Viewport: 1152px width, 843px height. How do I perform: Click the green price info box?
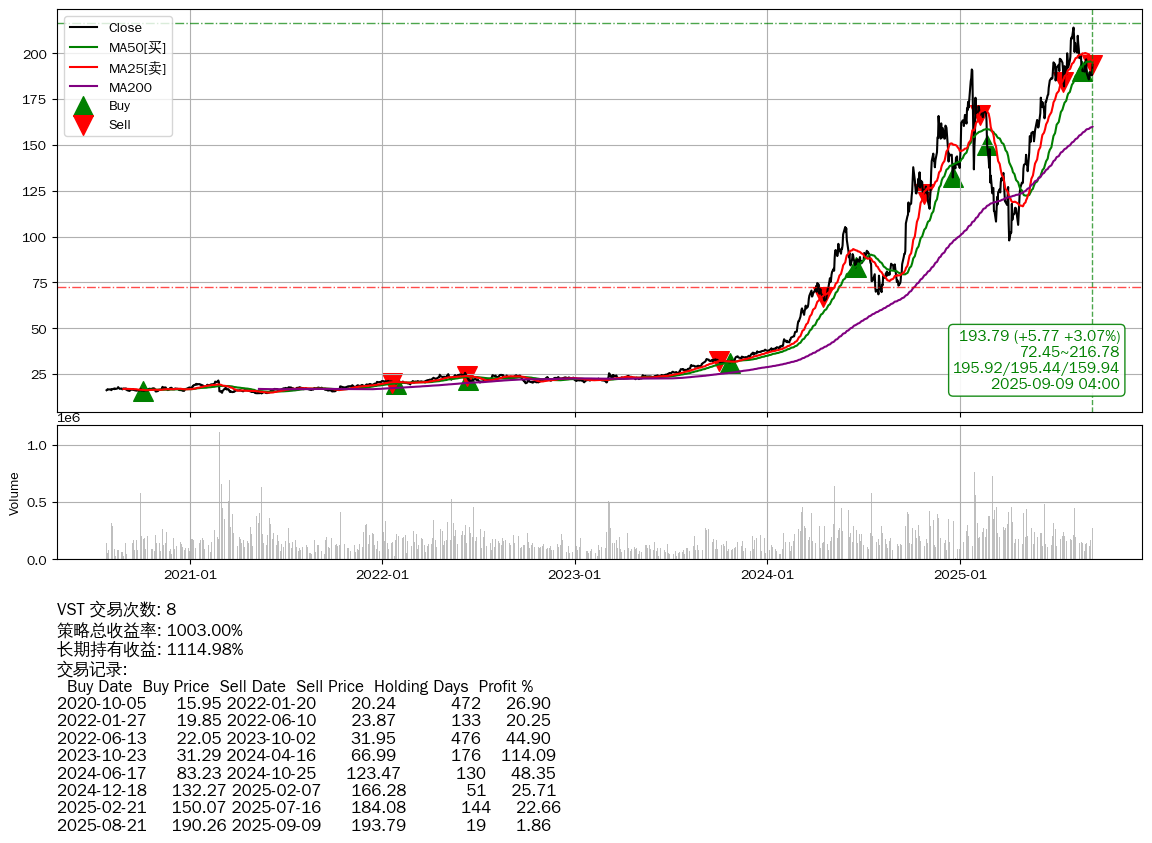tap(1035, 360)
